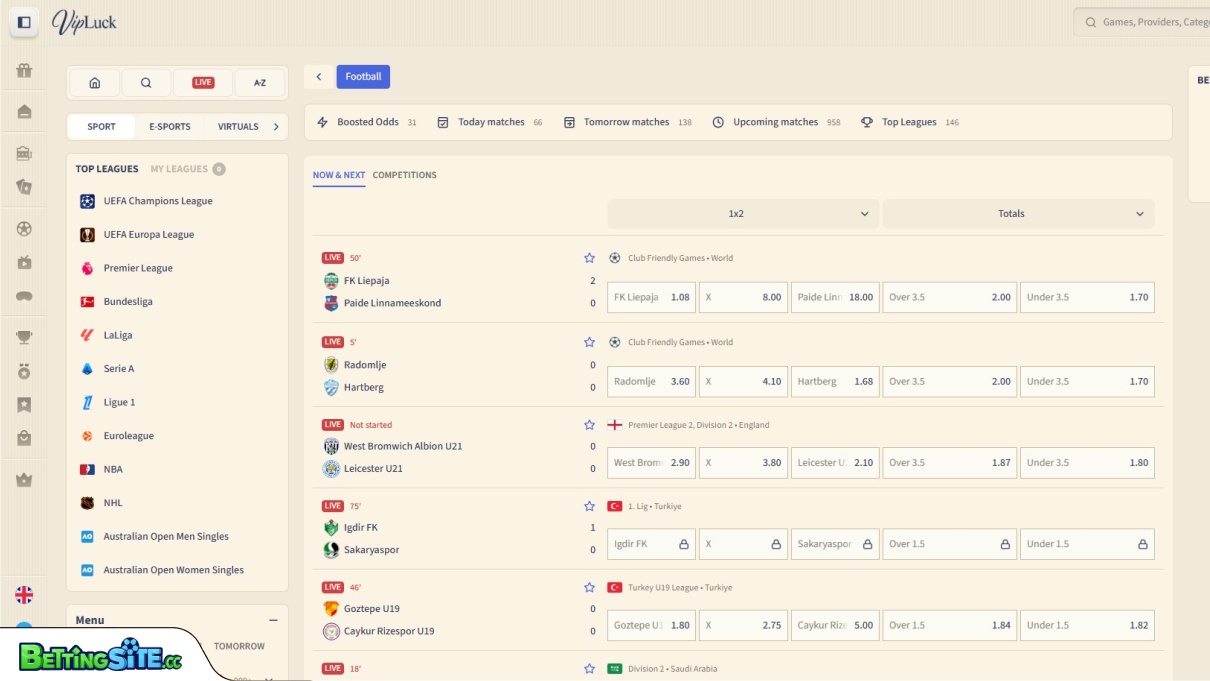Switch sorting to A-Z view
This screenshot has height=681, width=1210.
click(260, 82)
